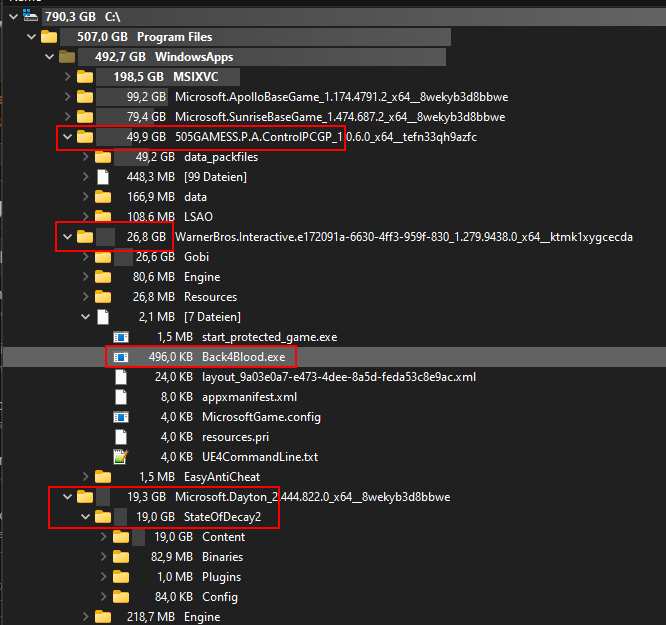Click the MicrosoftGame.config file icon
Image resolution: width=666 pixels, height=625 pixels.
point(121,417)
